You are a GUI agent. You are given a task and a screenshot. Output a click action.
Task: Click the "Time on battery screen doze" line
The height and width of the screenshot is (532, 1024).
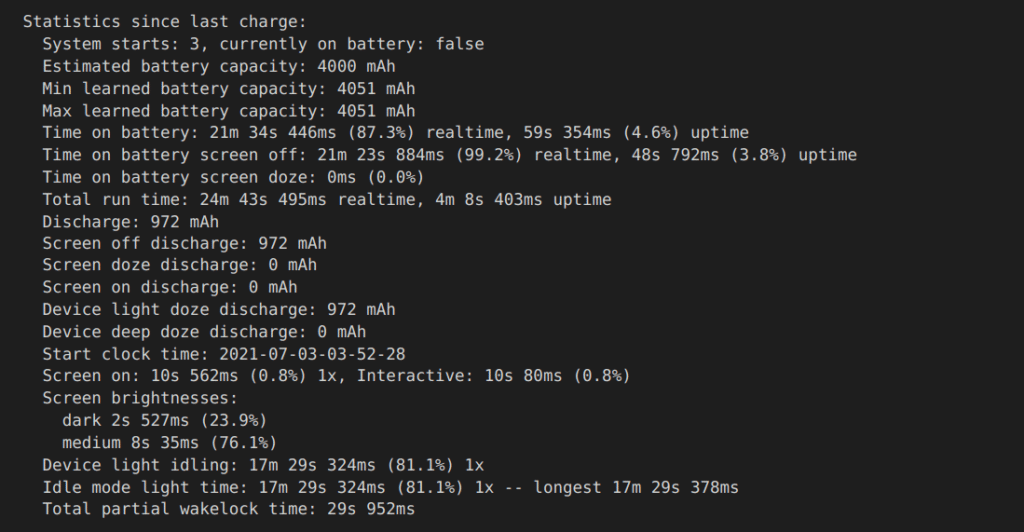[x=233, y=177]
